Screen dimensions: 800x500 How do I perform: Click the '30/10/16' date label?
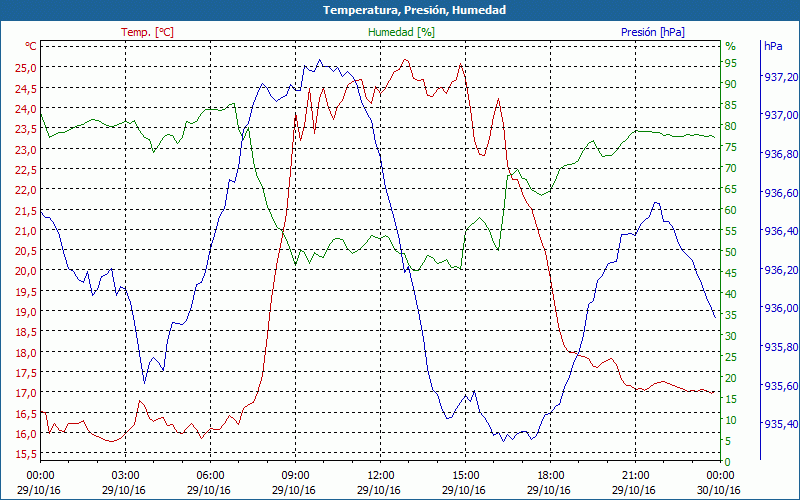pos(718,490)
